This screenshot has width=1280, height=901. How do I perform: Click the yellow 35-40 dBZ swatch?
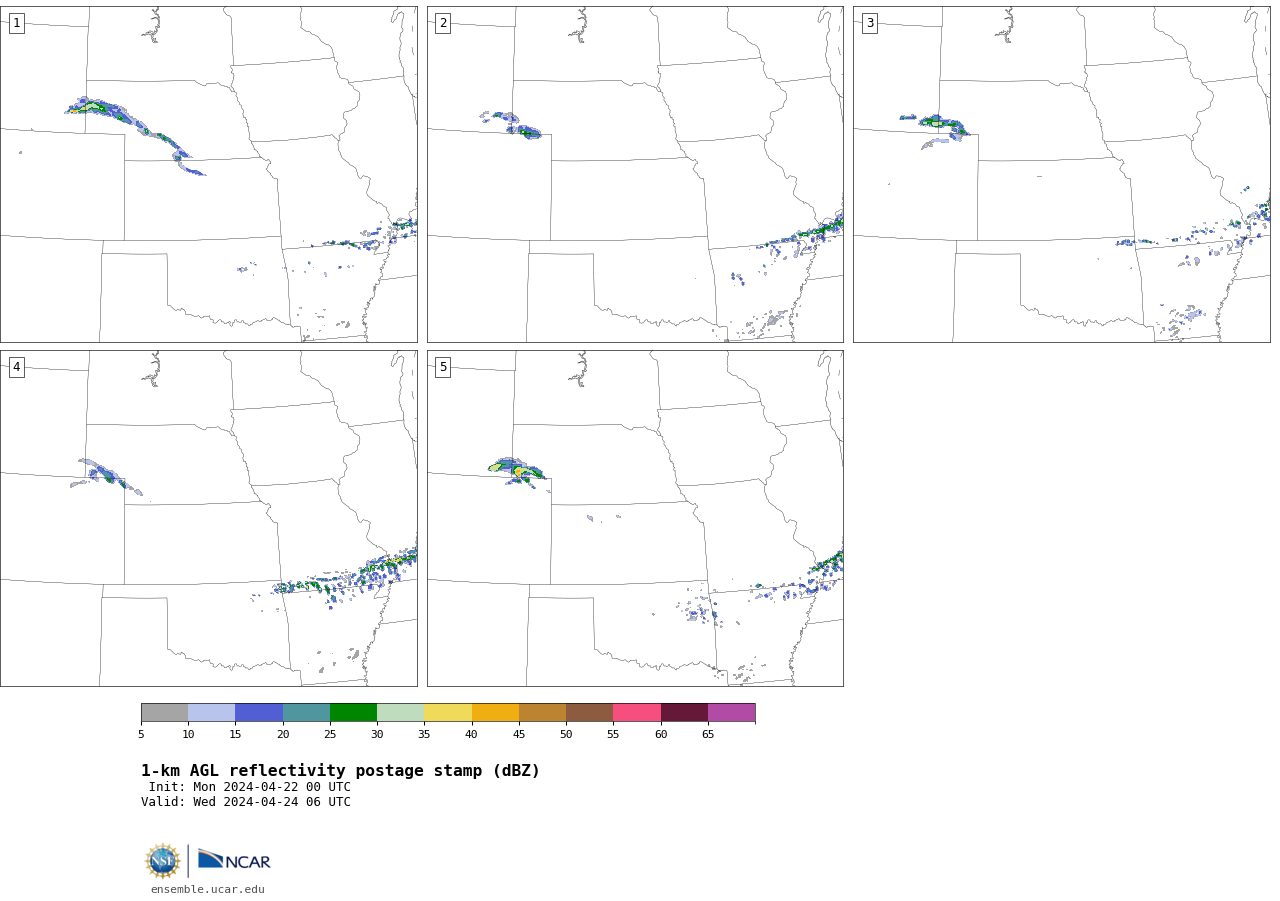point(448,713)
